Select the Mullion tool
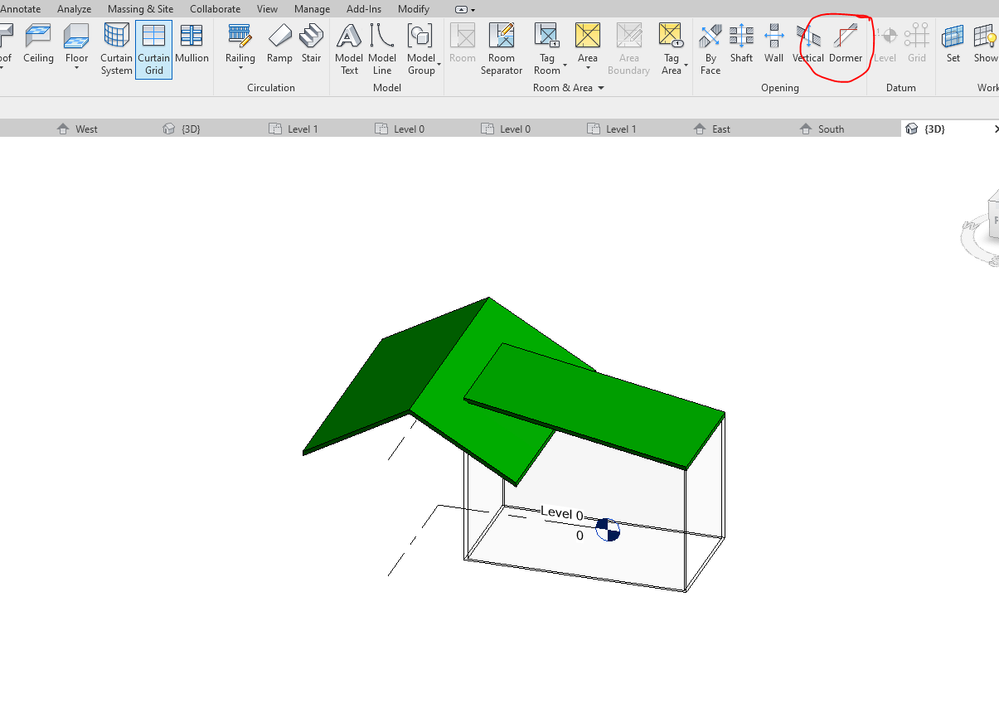 coord(192,43)
